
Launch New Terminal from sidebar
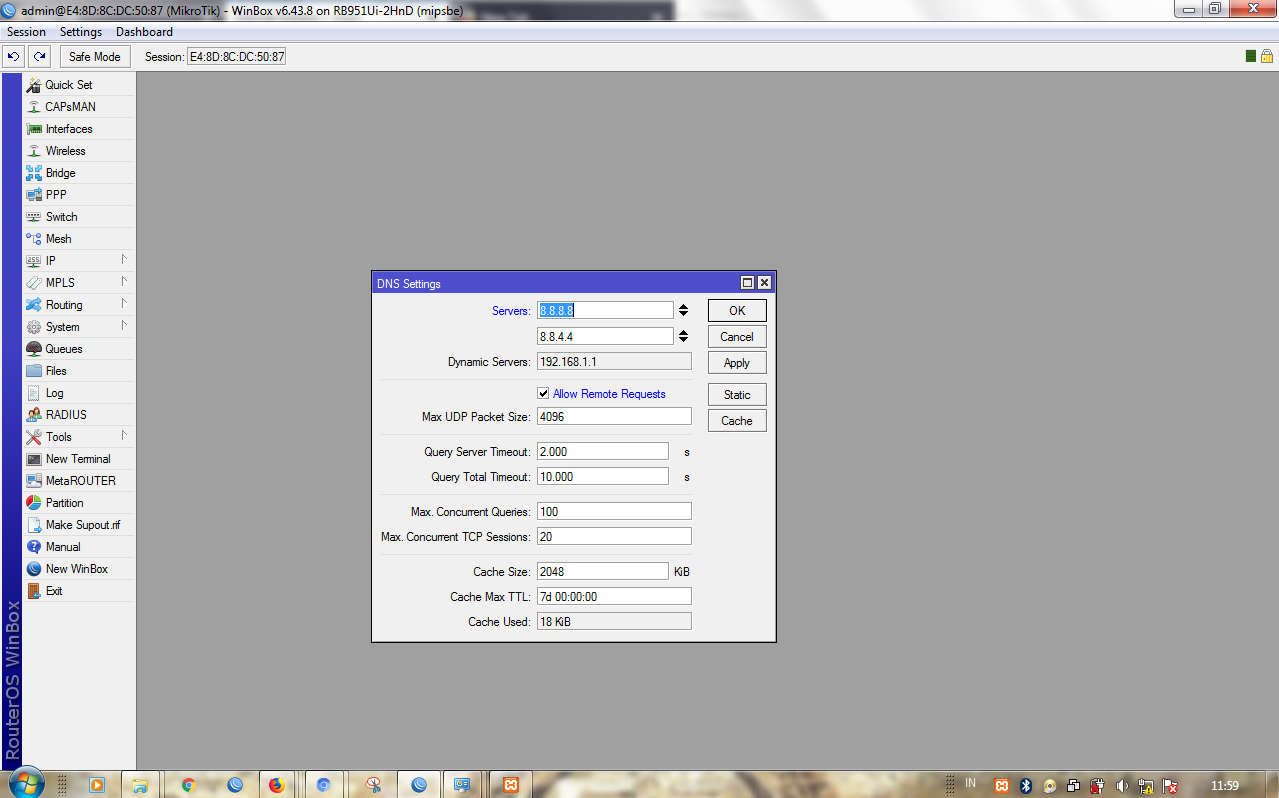(79, 459)
